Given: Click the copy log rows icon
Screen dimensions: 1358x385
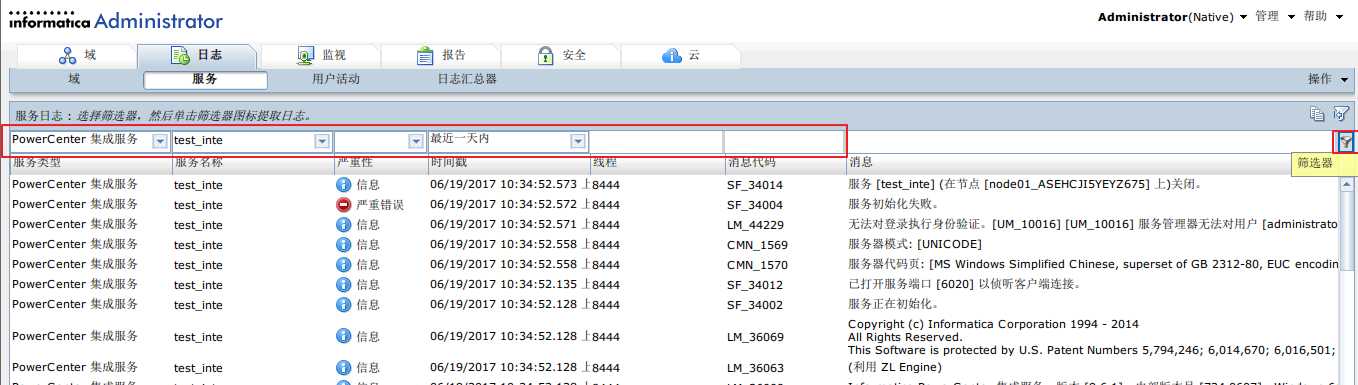Looking at the screenshot, I should (x=1318, y=114).
